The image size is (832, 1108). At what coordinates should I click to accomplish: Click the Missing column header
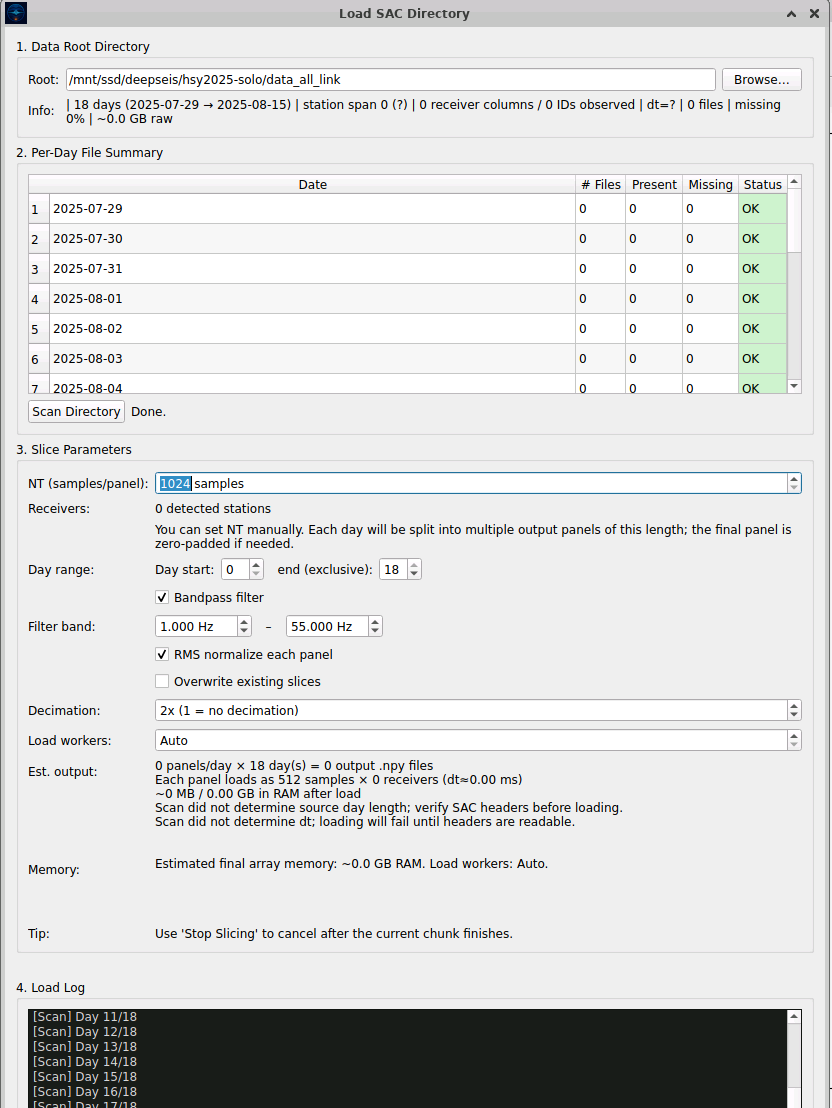point(710,184)
